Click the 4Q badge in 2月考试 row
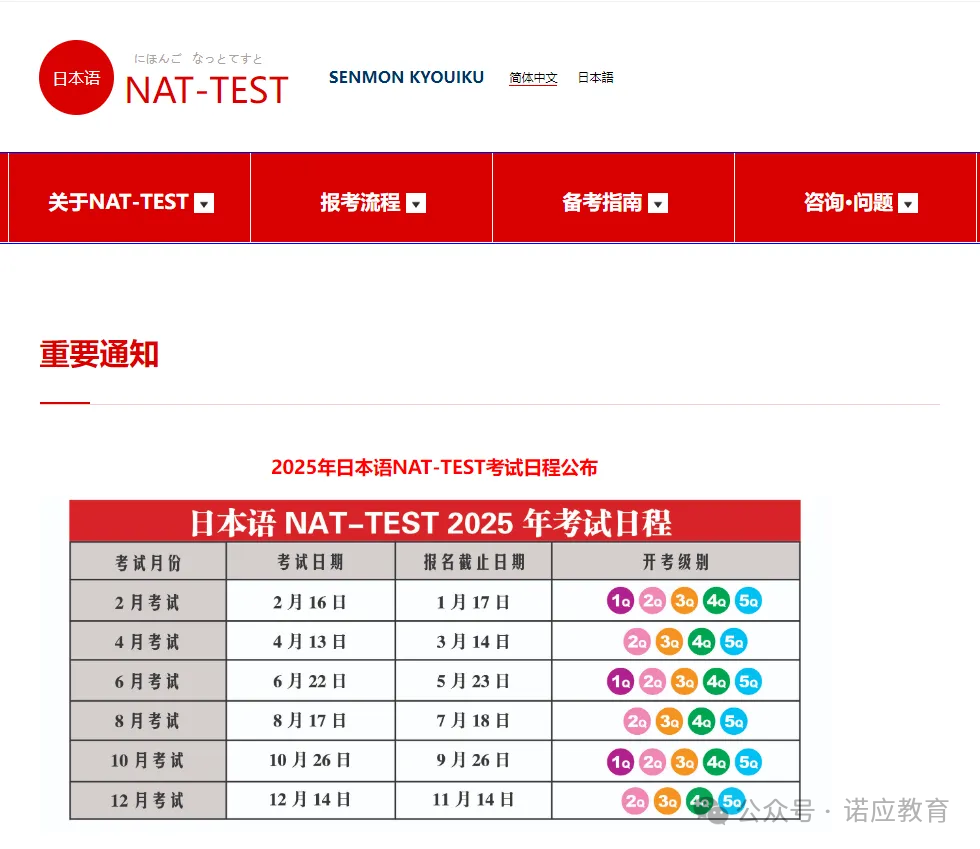980x849 pixels. tap(716, 601)
